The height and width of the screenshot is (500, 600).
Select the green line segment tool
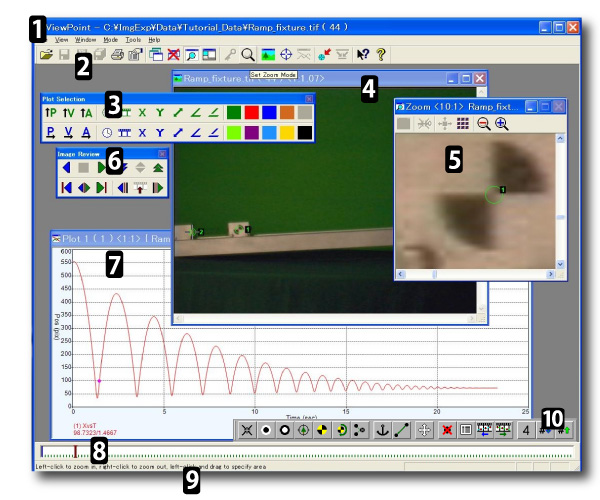pos(401,430)
